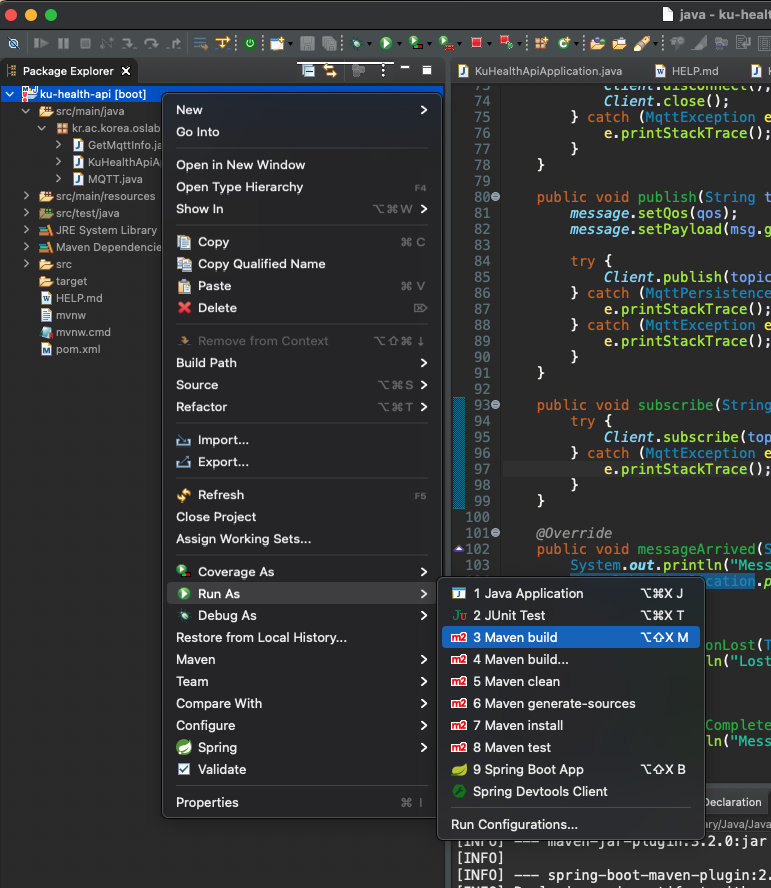Click the New Java Class green C icon
Image resolution: width=771 pixels, height=888 pixels.
coord(563,43)
